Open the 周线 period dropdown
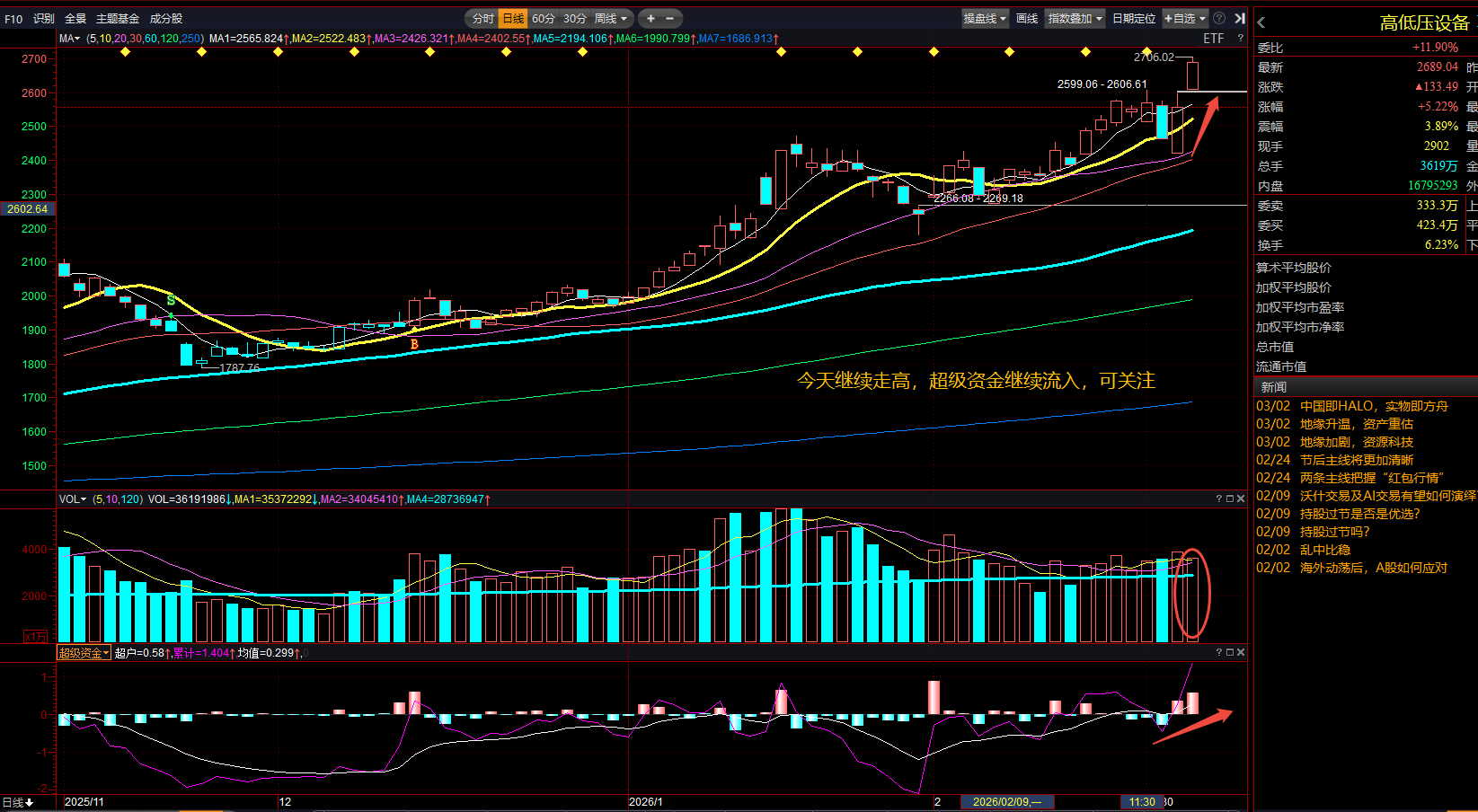The width and height of the screenshot is (1478, 812). (x=611, y=18)
